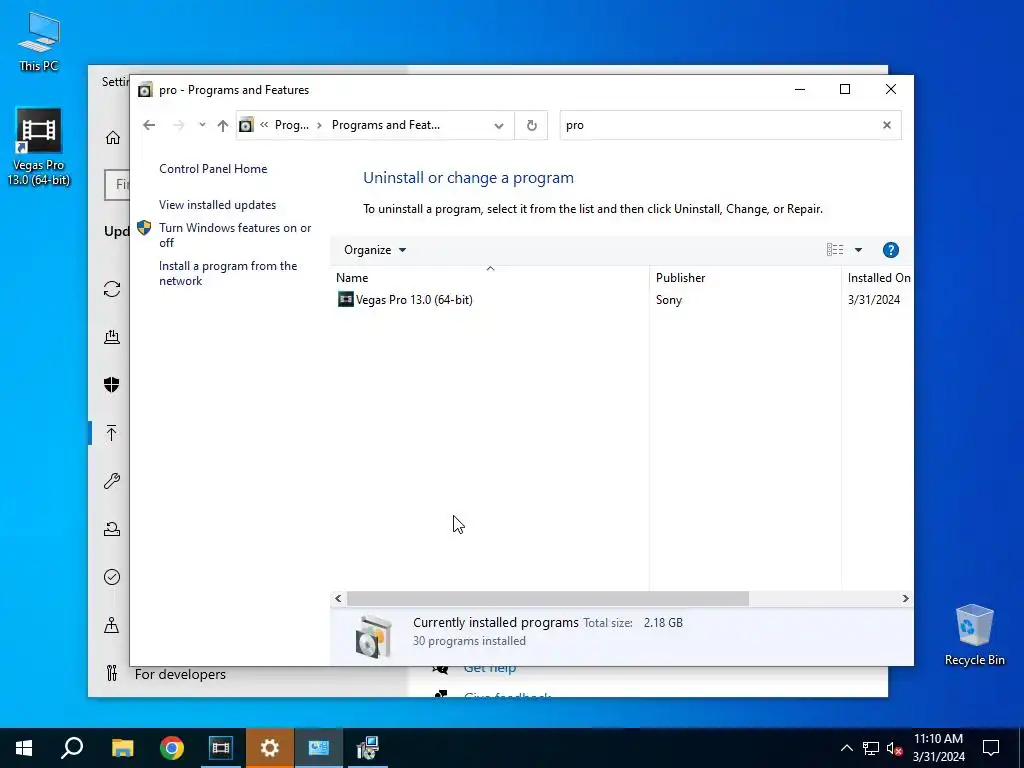Open Backup upload arrow icon in Settings

coord(112,432)
